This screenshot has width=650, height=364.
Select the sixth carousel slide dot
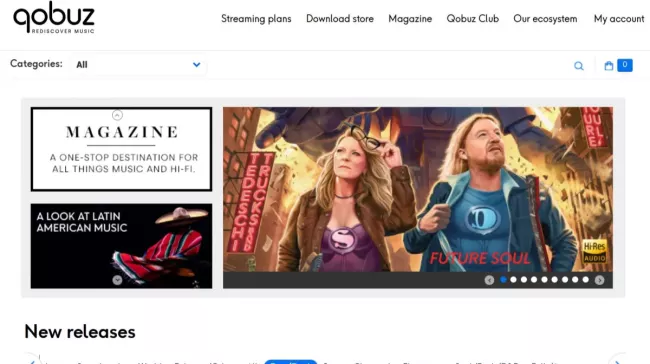[x=555, y=280]
